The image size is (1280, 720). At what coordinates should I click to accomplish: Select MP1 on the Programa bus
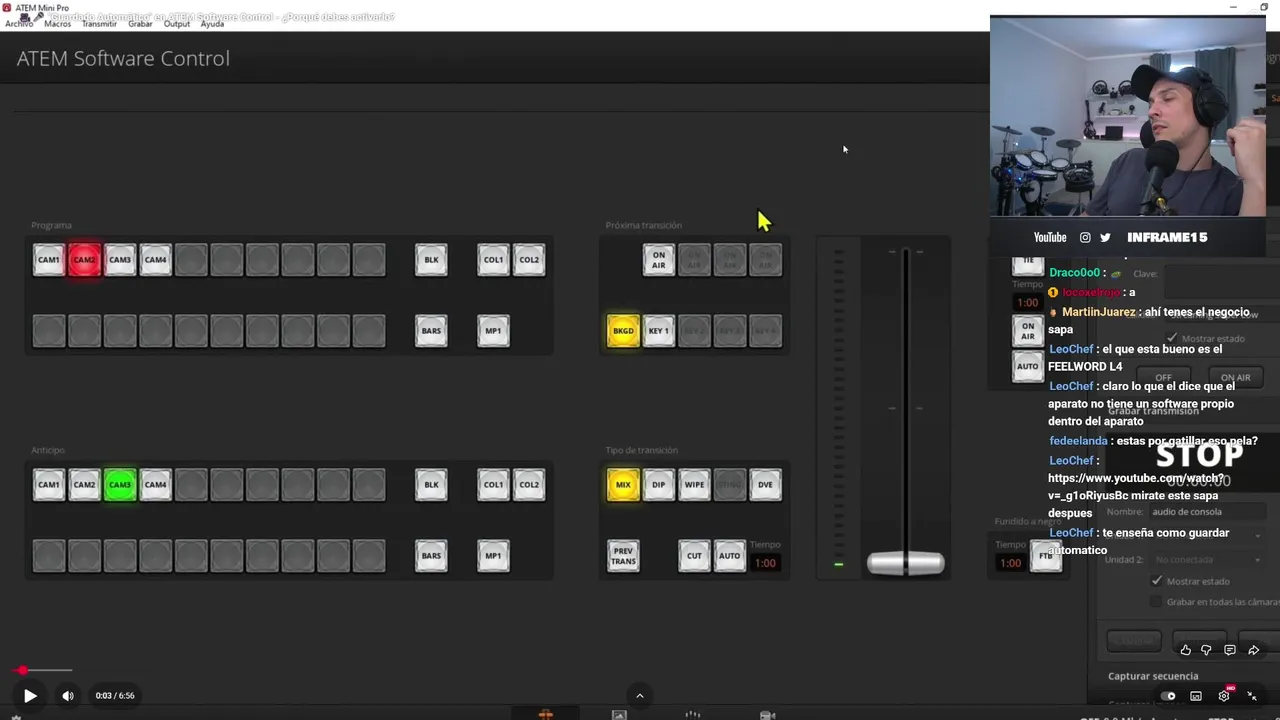[x=493, y=331]
